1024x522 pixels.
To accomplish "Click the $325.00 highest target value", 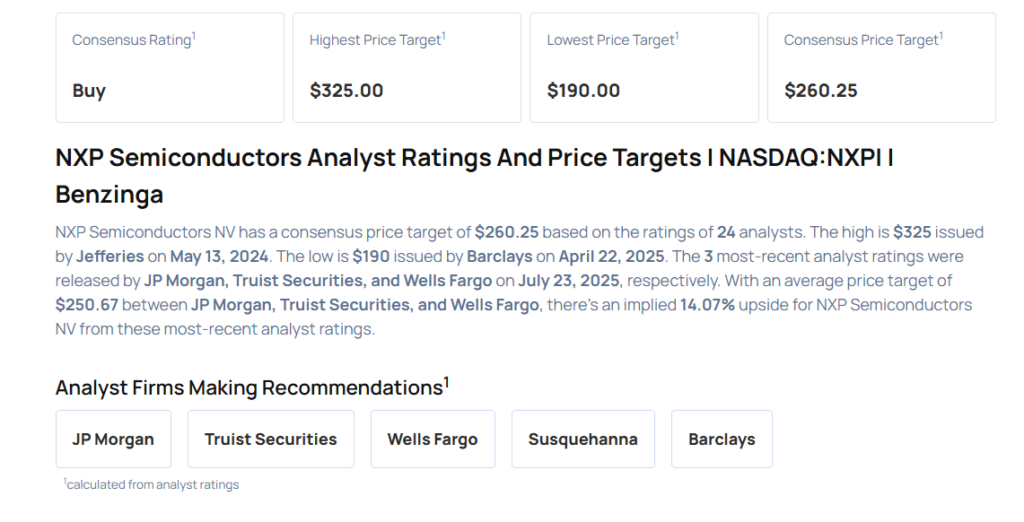I will 346,91.
